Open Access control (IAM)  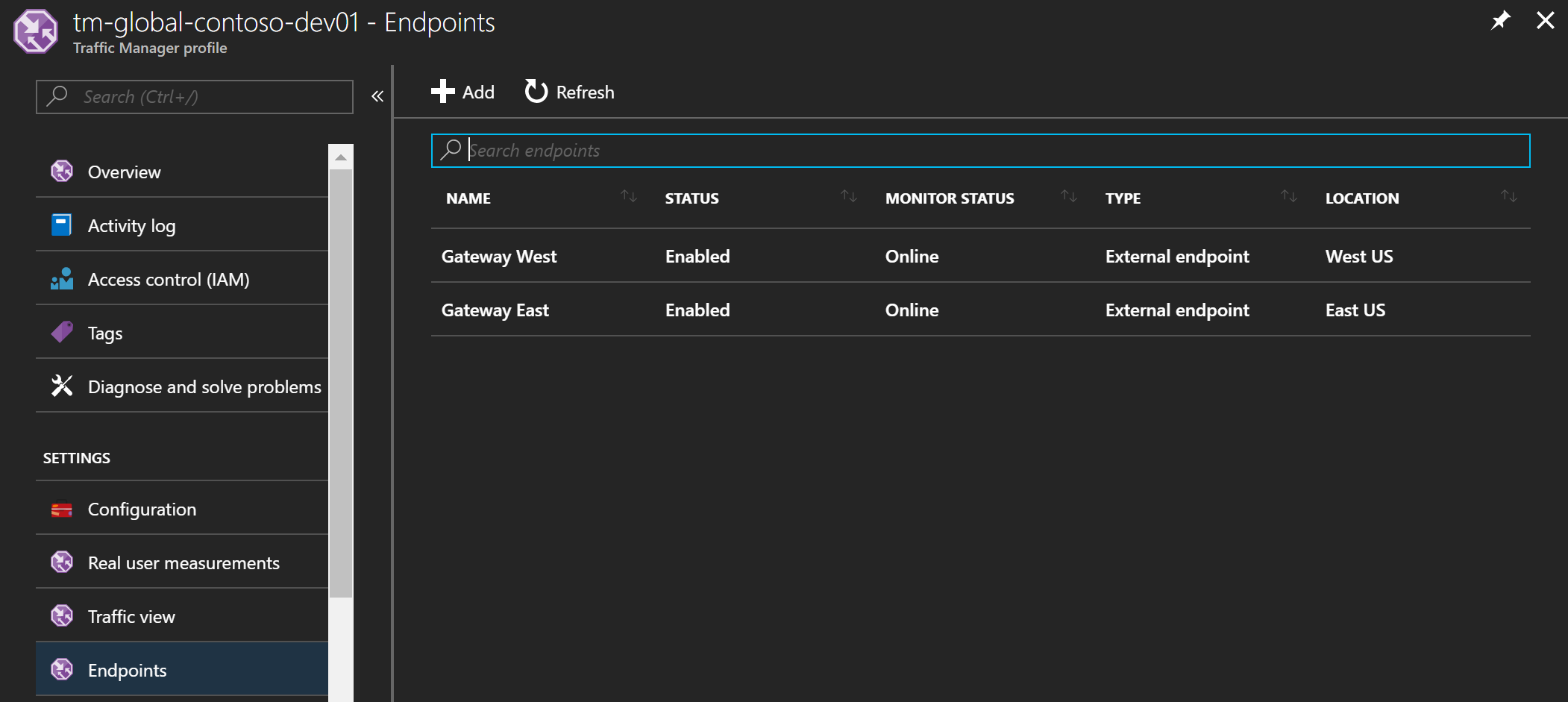[182, 279]
